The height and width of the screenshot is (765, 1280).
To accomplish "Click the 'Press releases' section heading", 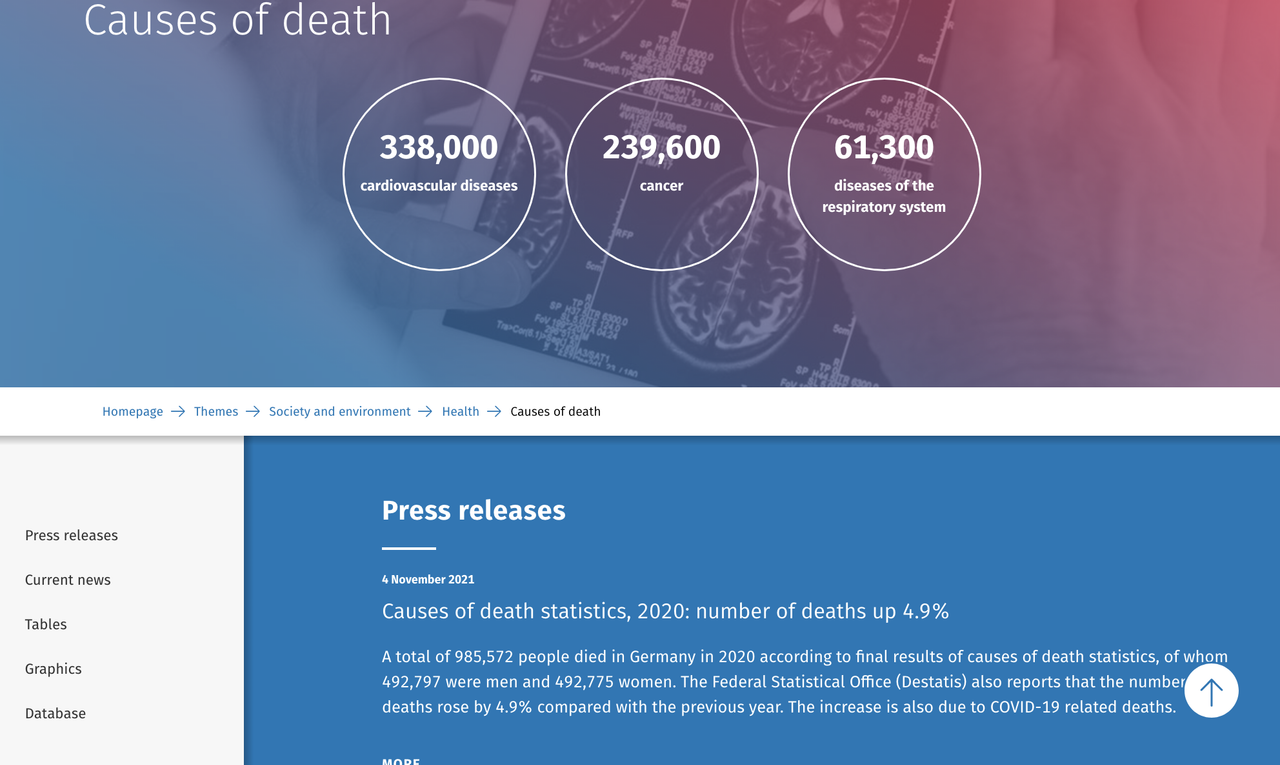I will click(474, 510).
